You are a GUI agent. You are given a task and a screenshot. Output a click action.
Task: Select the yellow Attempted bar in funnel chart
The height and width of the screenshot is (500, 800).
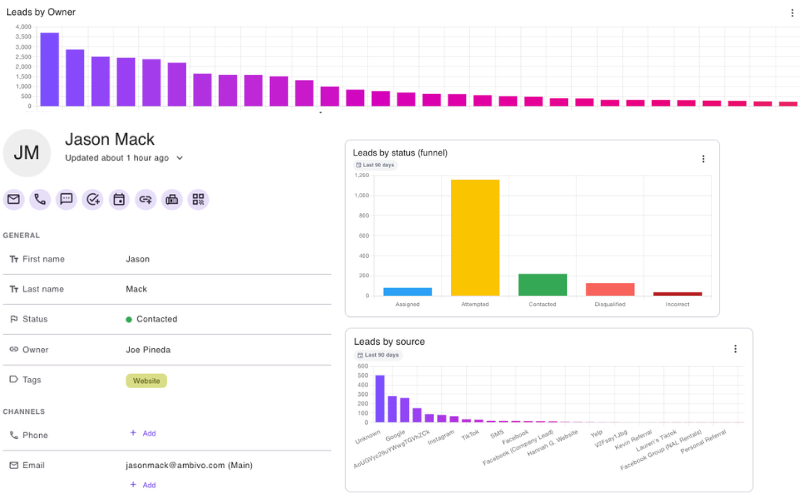pyautogui.click(x=475, y=238)
